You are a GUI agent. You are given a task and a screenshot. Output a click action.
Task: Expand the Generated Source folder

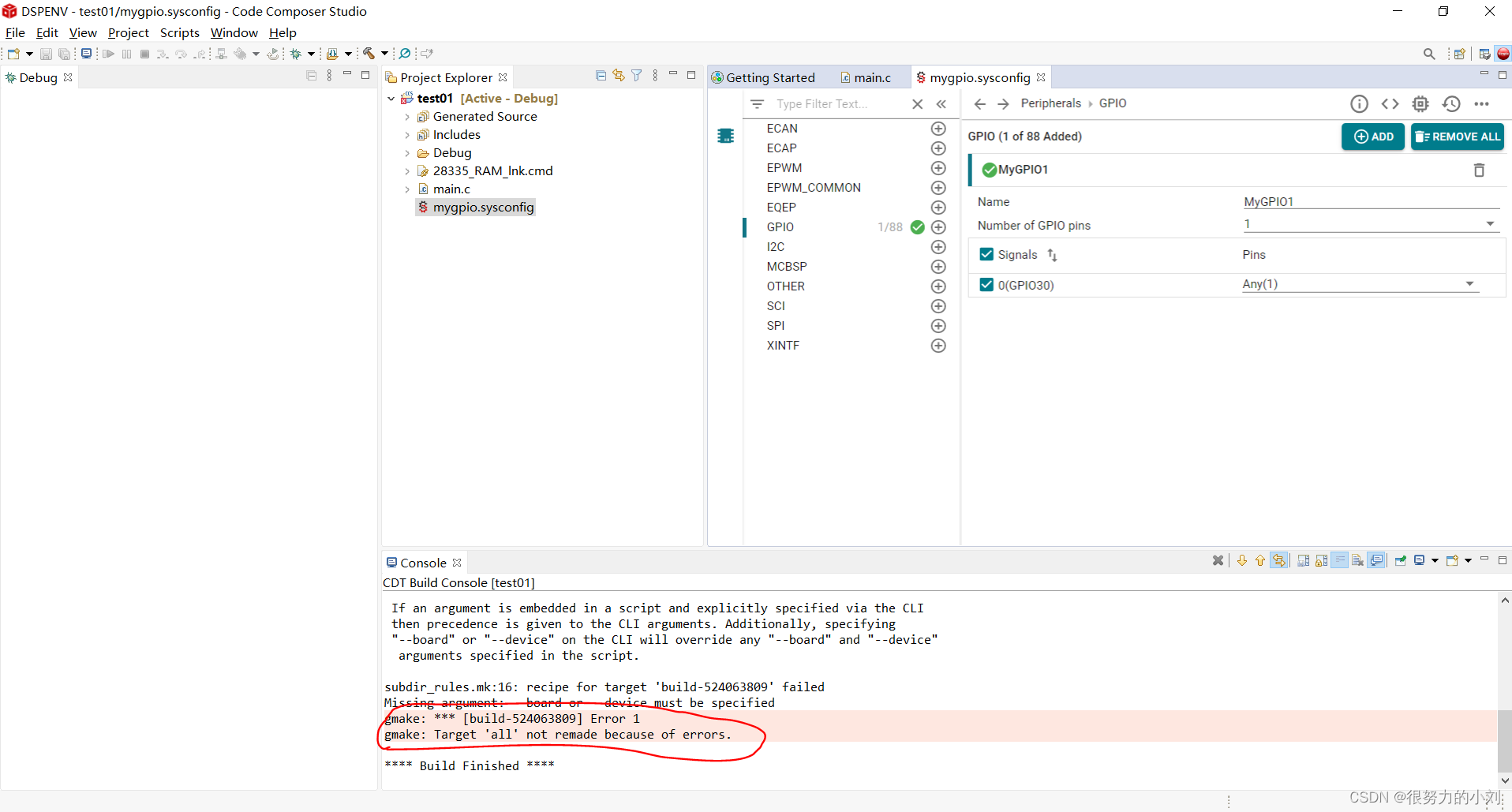tap(407, 116)
